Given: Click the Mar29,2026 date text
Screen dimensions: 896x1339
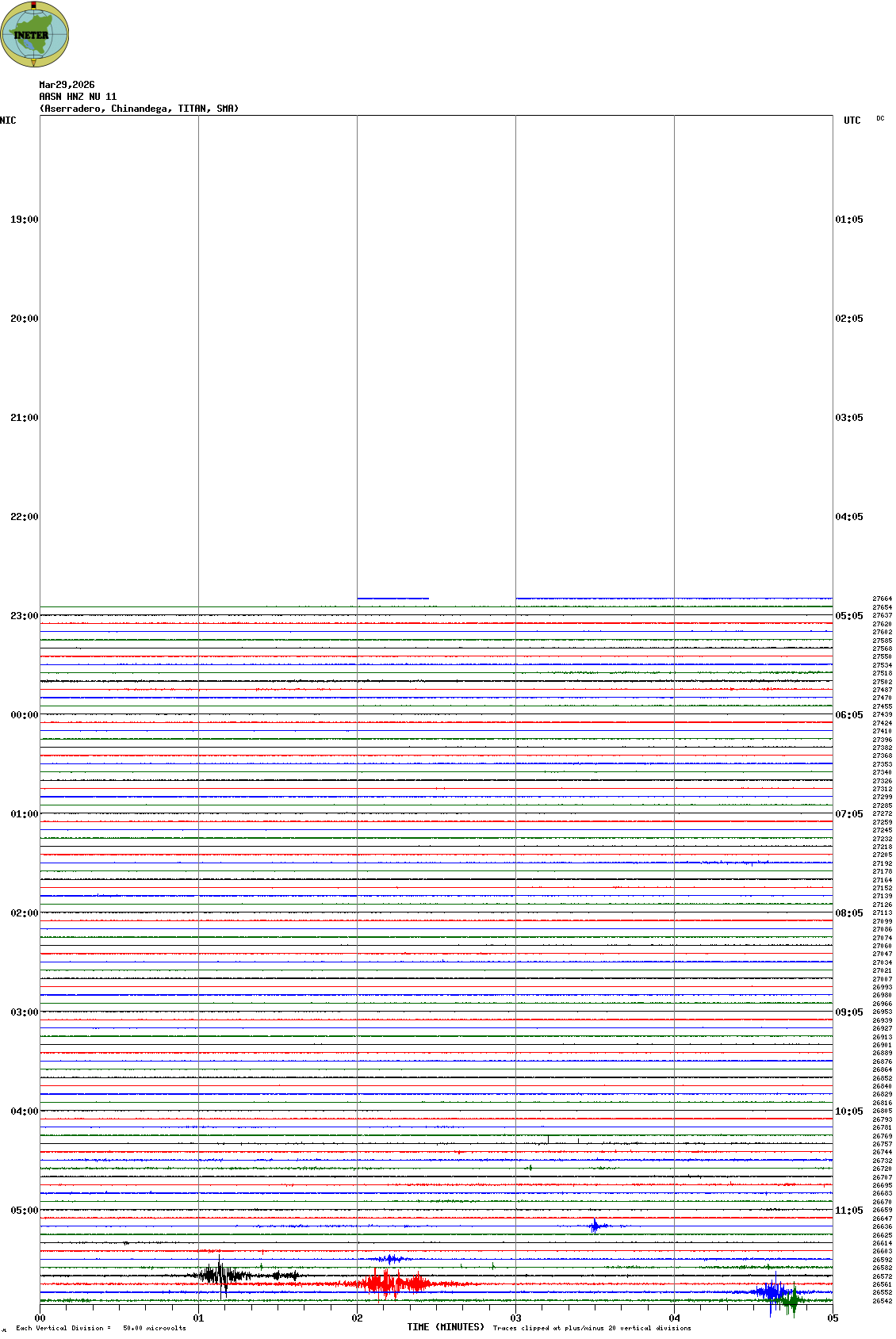Looking at the screenshot, I should pos(67,85).
